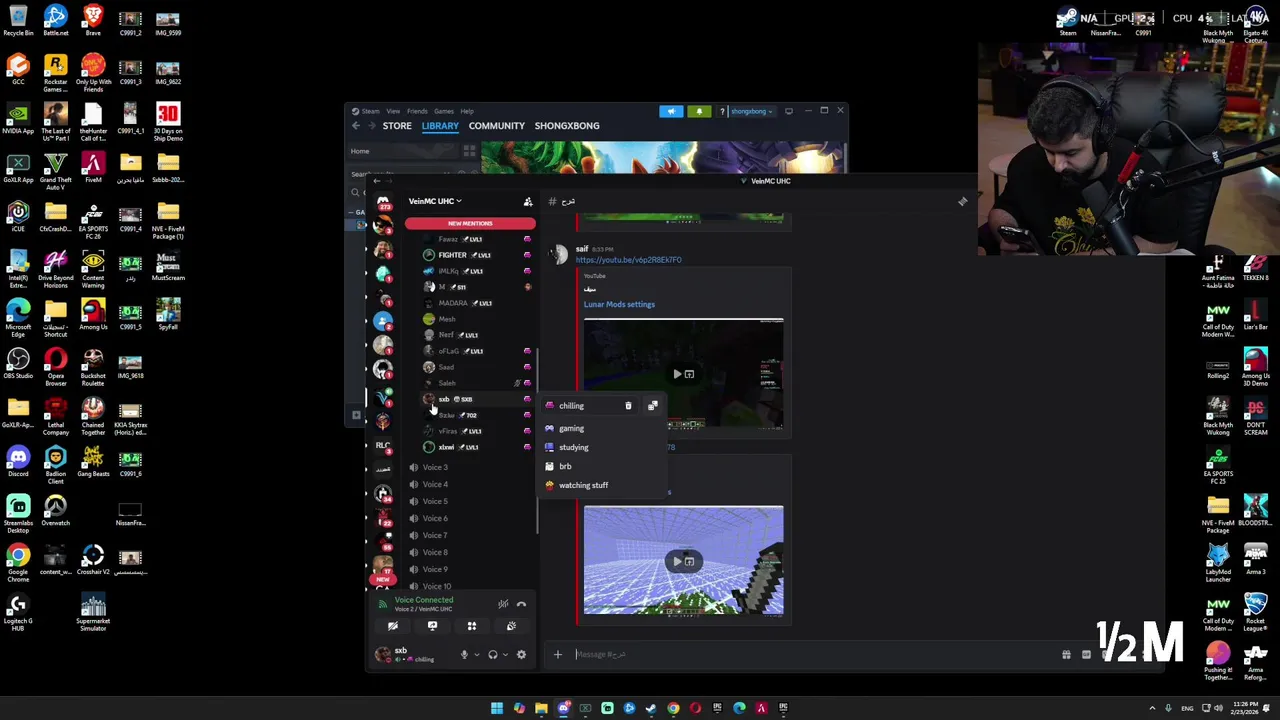Click Voice Connected status text
This screenshot has width=1280, height=720.
(424, 600)
